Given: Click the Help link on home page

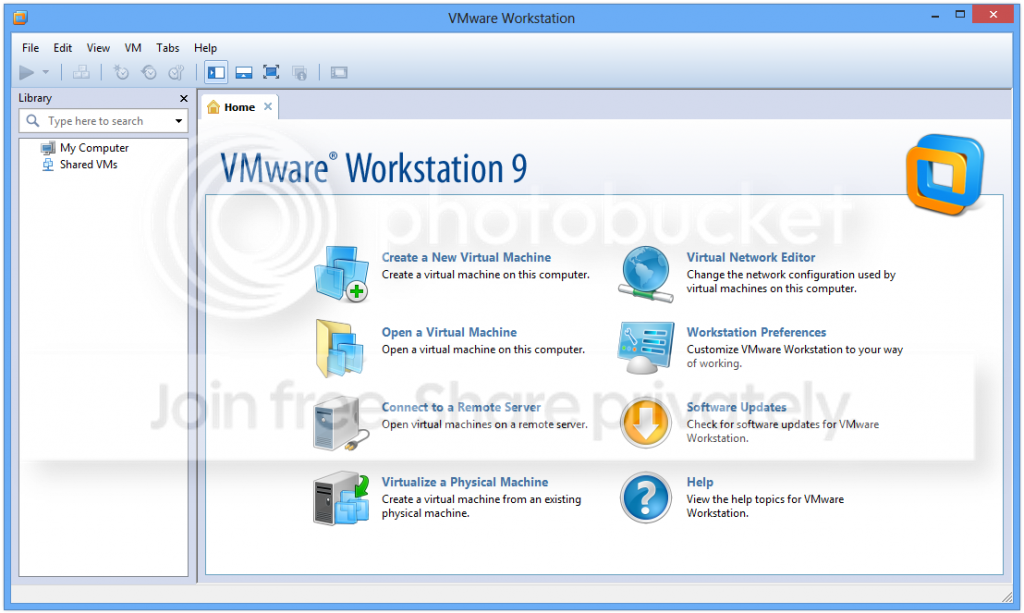Looking at the screenshot, I should [x=700, y=482].
